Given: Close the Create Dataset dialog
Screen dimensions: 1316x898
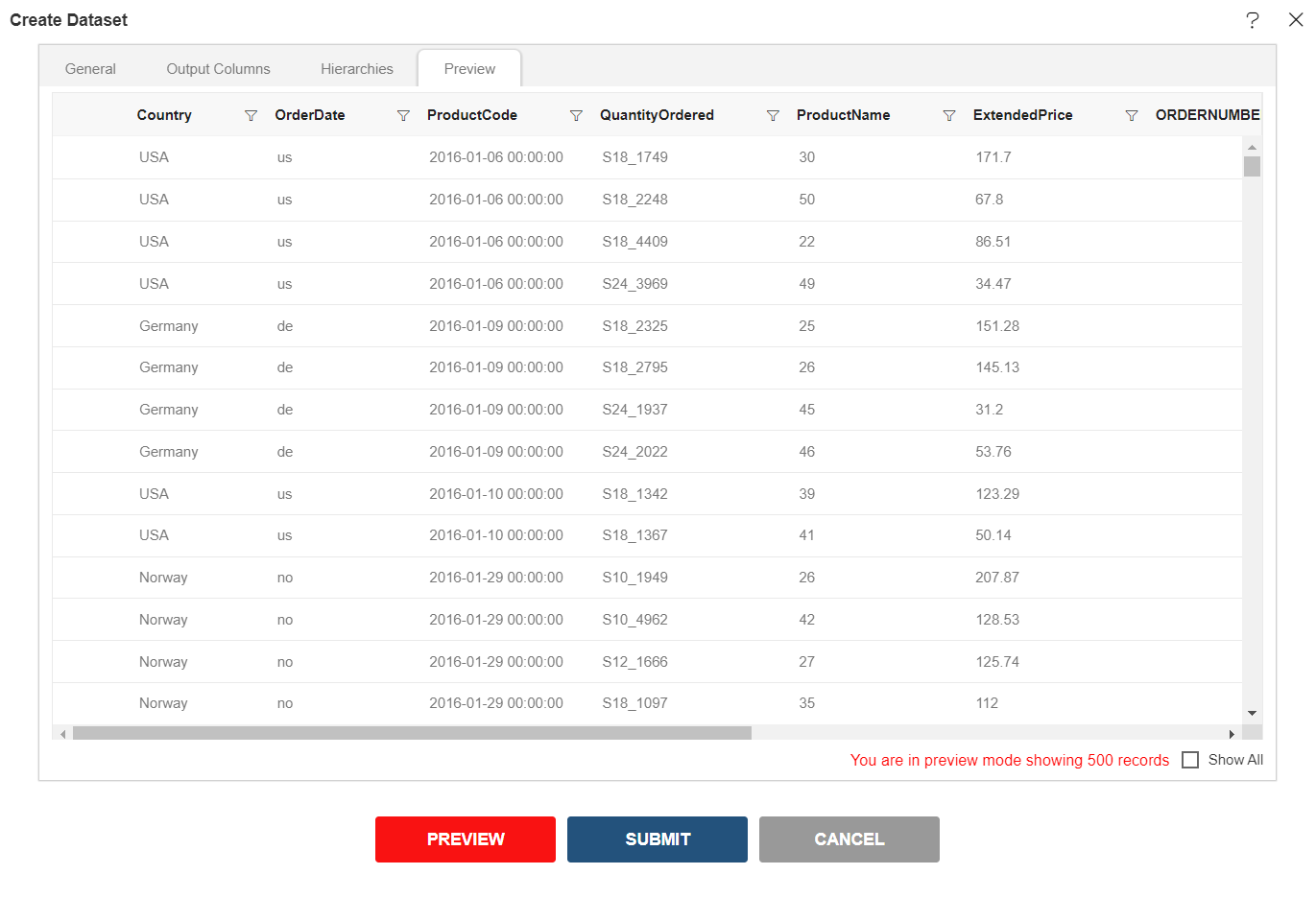Looking at the screenshot, I should (x=1296, y=20).
